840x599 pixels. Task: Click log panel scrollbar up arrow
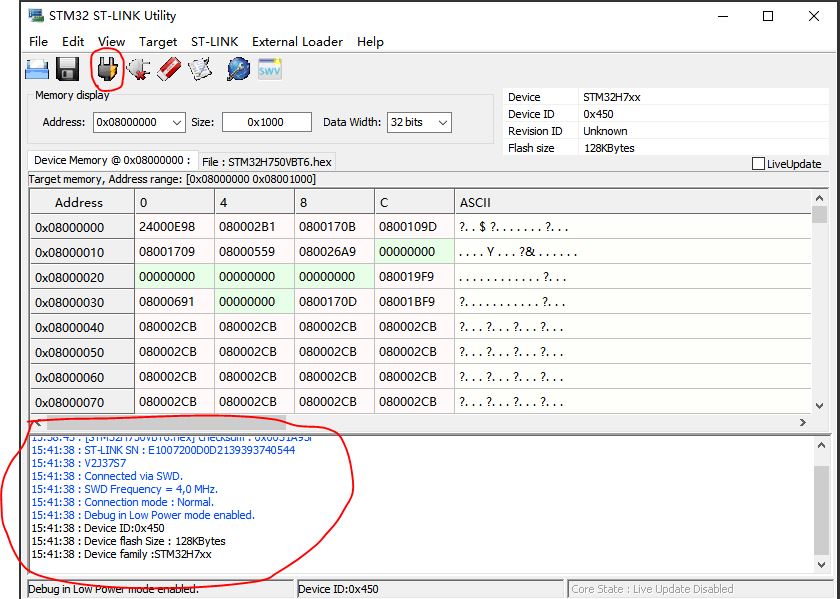point(821,445)
